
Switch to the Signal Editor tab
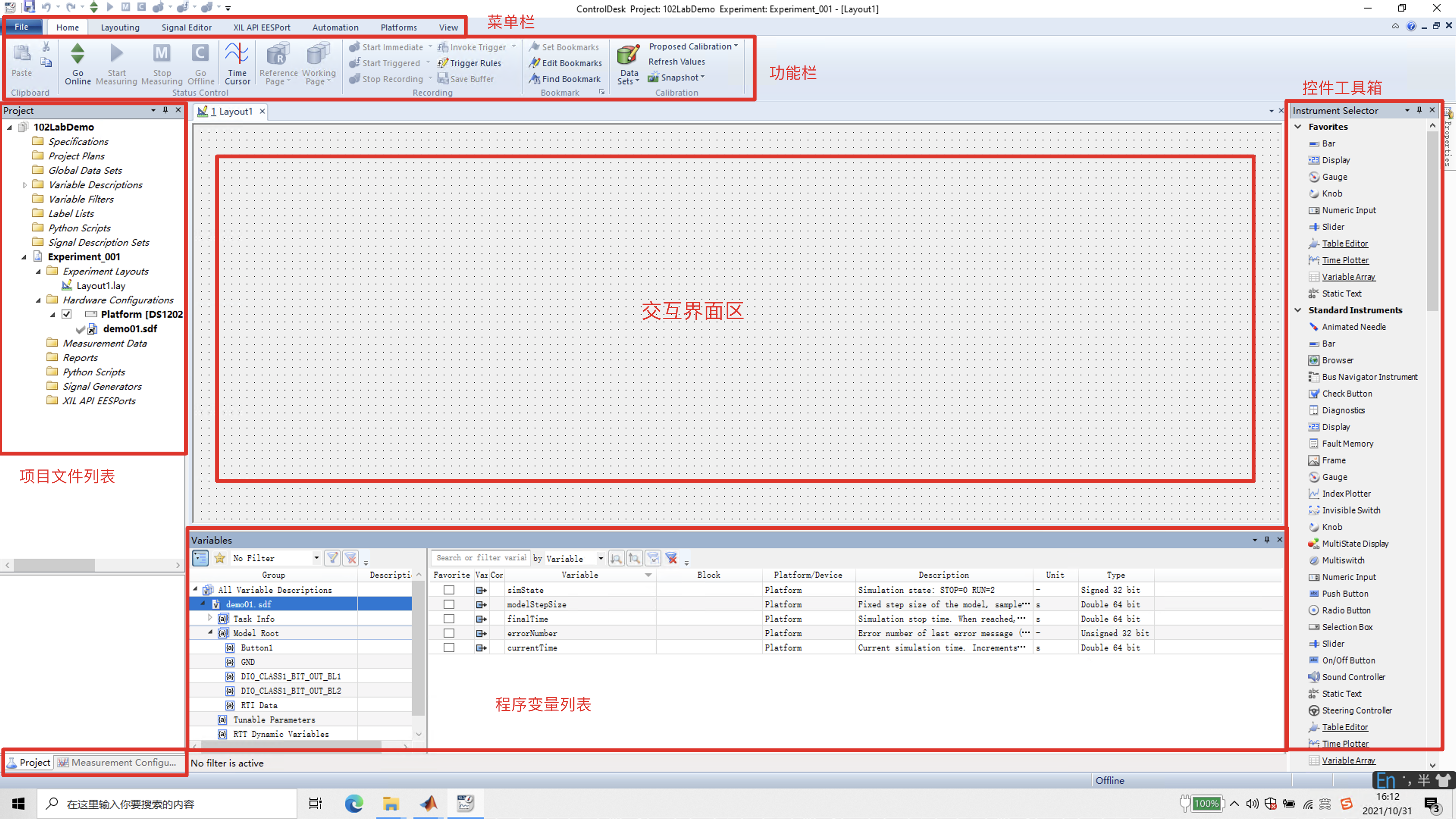click(x=187, y=27)
